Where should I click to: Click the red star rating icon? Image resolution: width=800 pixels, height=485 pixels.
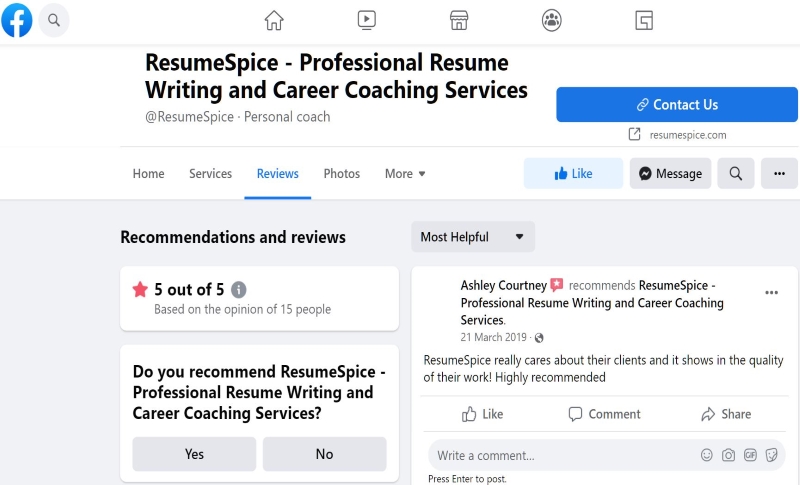(140, 289)
